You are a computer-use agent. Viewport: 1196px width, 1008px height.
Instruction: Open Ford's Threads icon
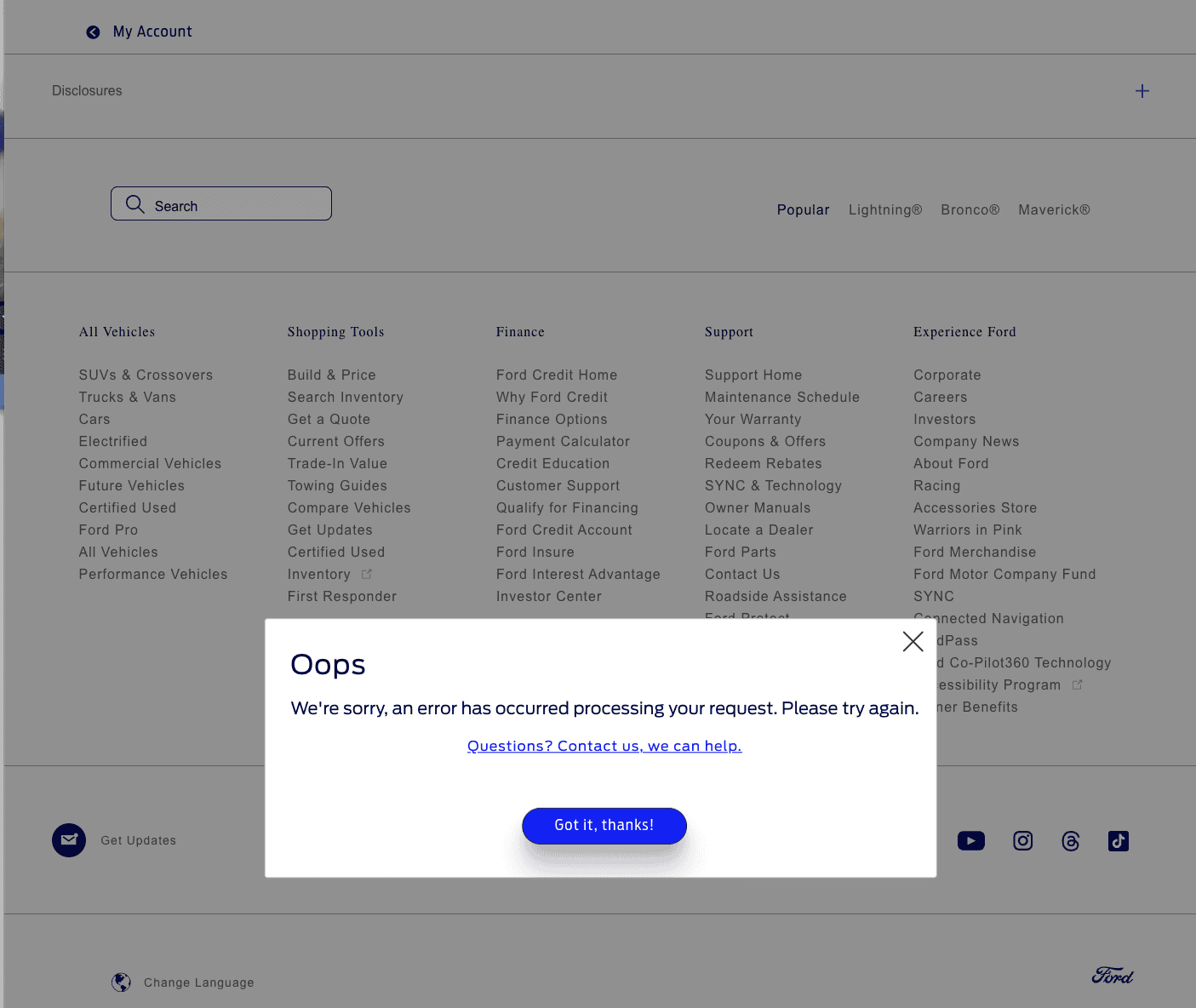(1070, 841)
